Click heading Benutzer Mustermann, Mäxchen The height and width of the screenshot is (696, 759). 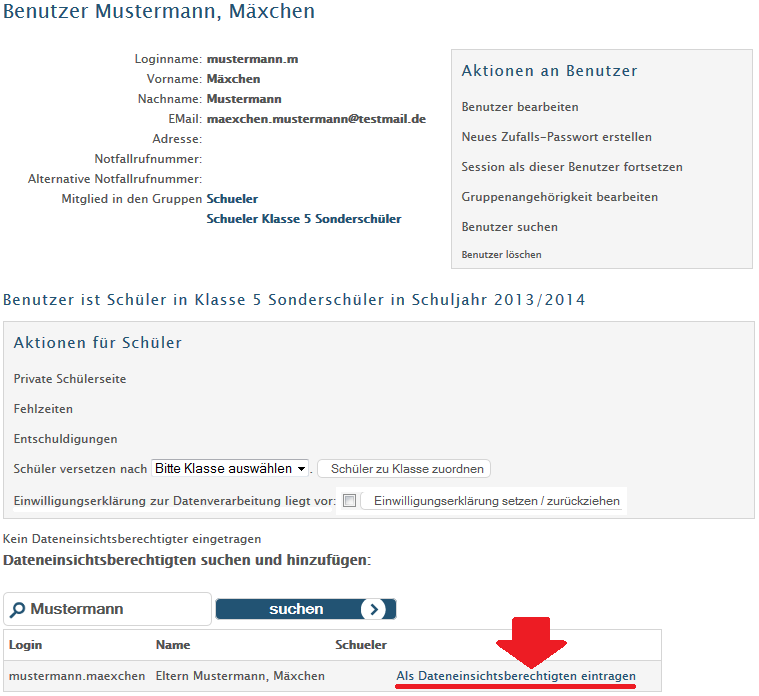[159, 11]
